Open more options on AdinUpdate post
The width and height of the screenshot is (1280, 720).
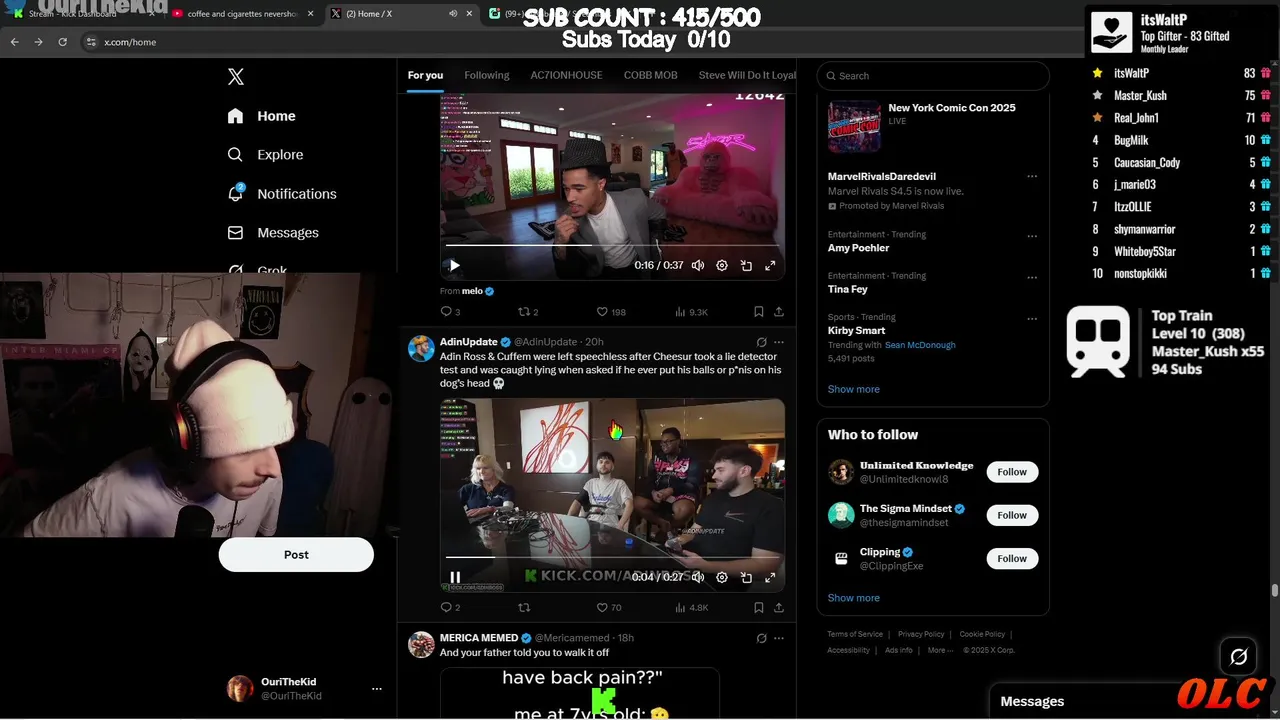coord(779,342)
